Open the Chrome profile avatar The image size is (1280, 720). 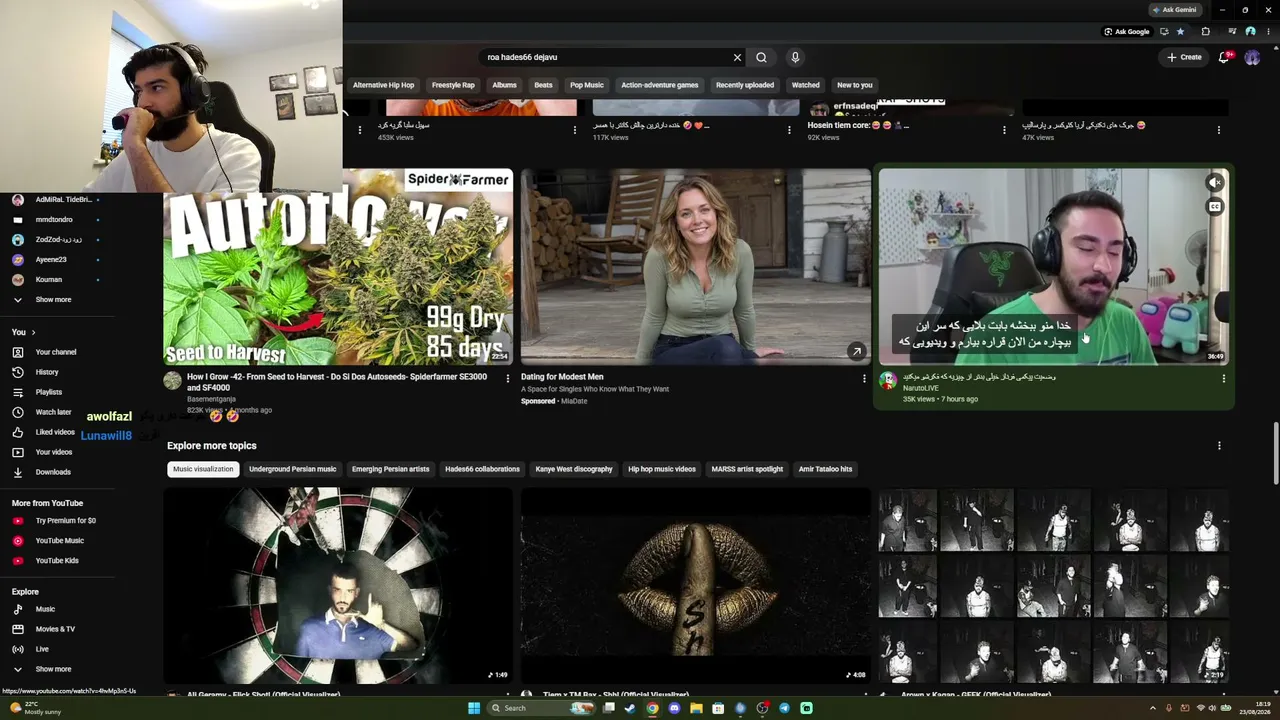click(x=1250, y=31)
